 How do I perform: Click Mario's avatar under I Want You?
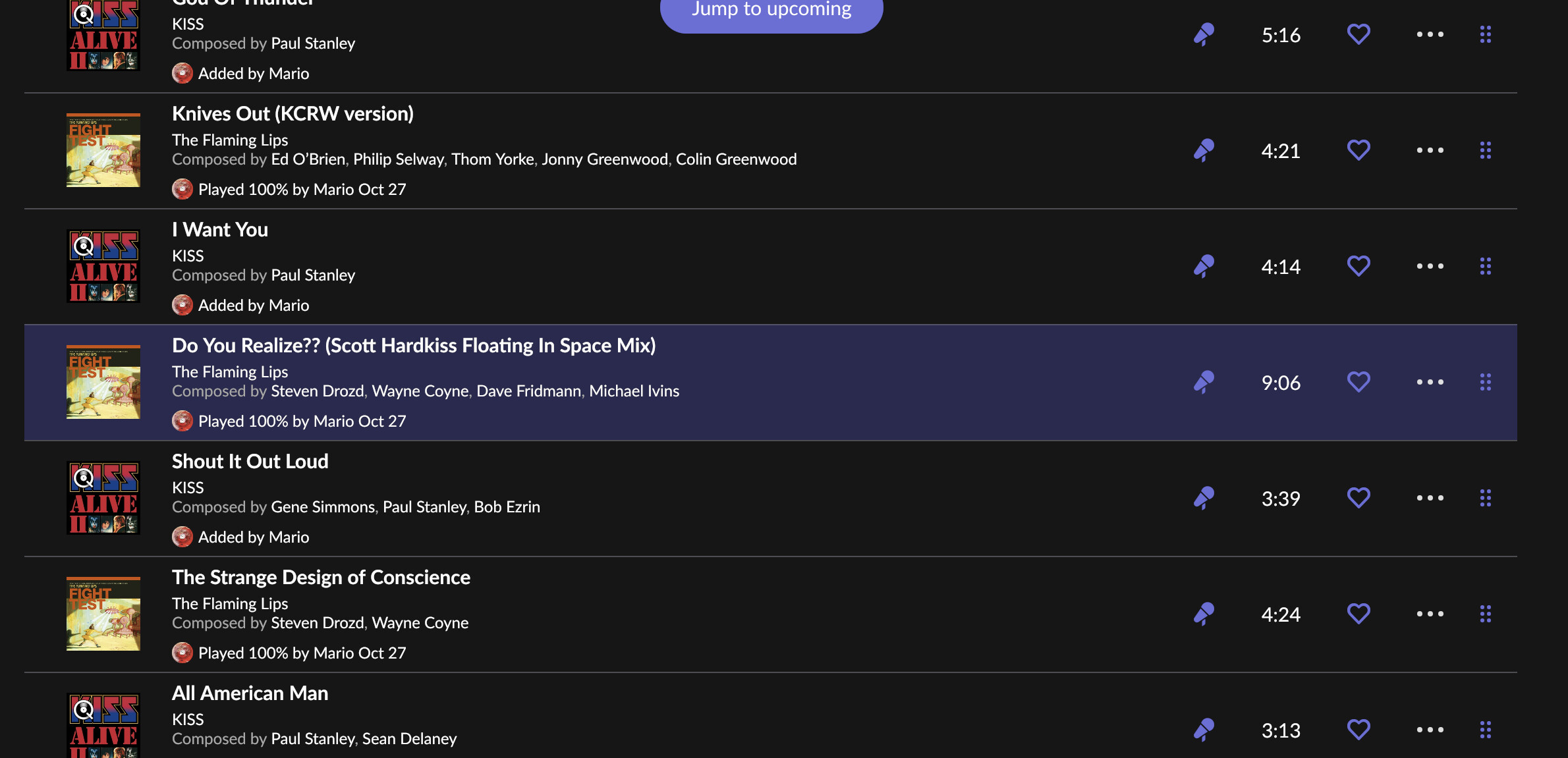tap(182, 306)
